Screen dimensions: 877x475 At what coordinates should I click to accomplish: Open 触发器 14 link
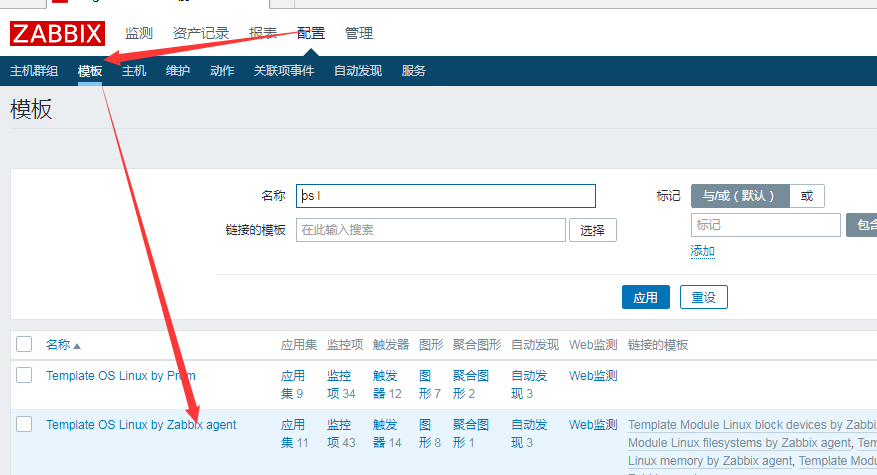(x=387, y=434)
